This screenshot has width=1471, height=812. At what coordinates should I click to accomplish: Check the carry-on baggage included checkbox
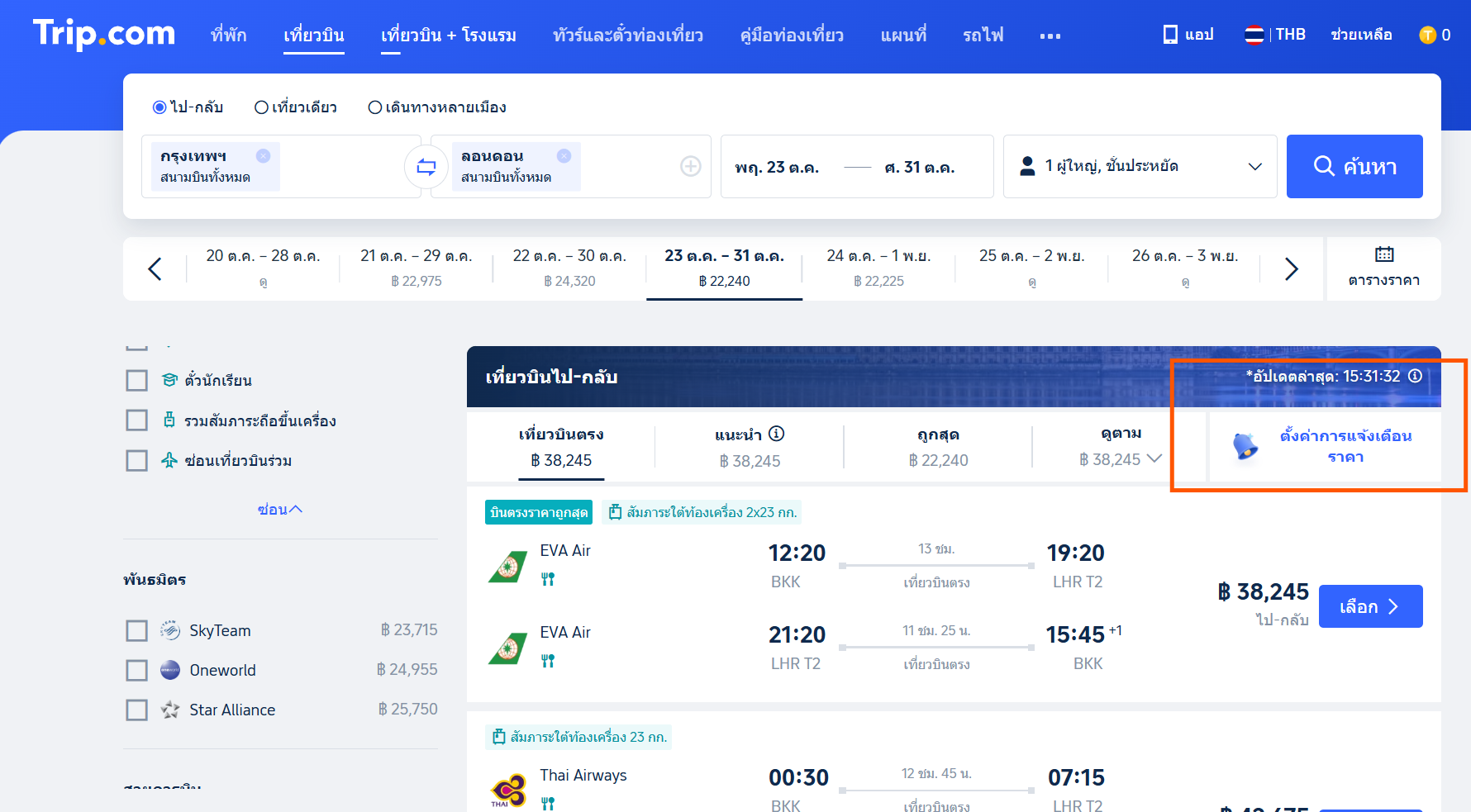tap(136, 420)
